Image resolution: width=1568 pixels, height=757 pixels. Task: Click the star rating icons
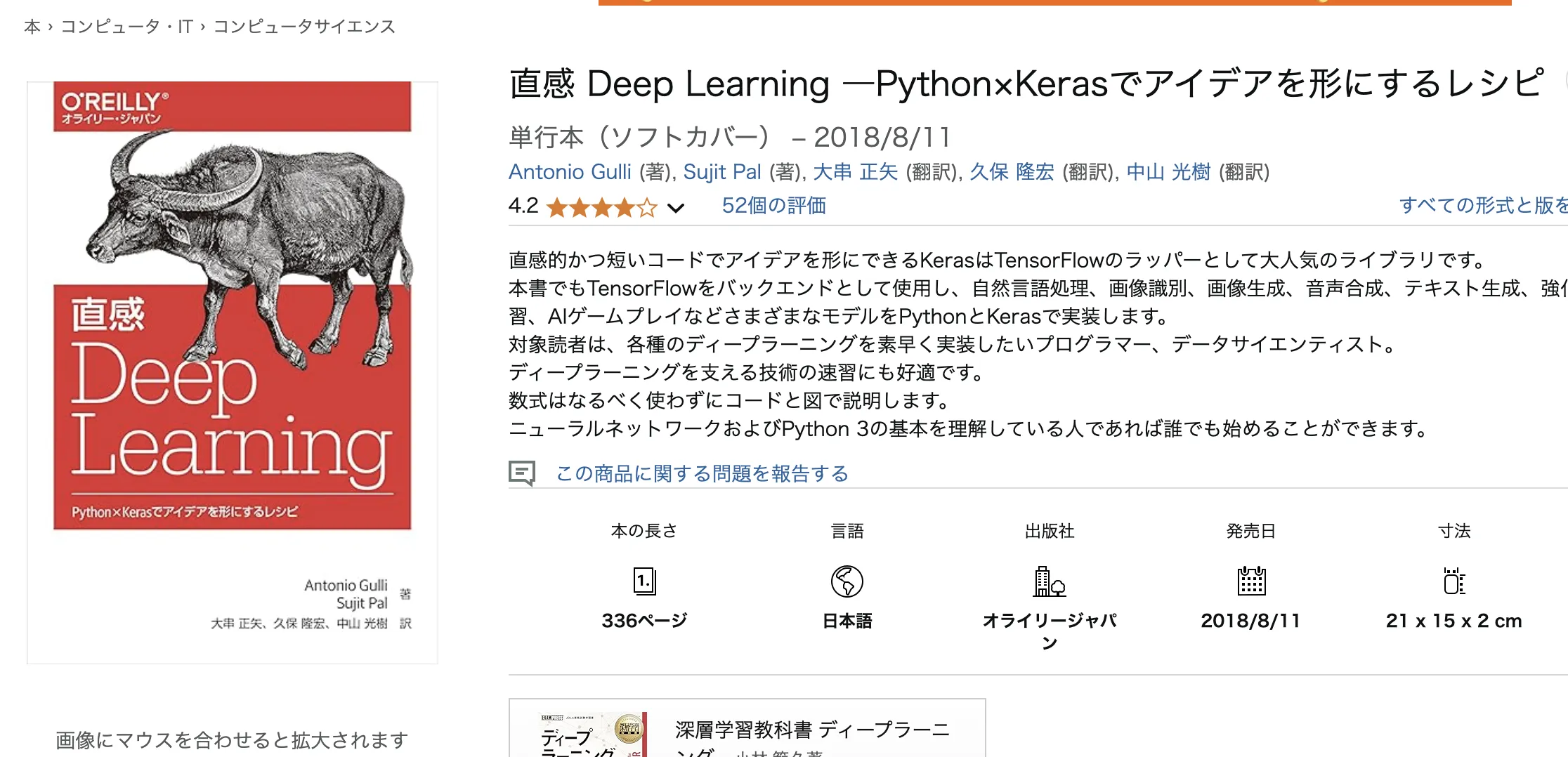click(x=601, y=207)
